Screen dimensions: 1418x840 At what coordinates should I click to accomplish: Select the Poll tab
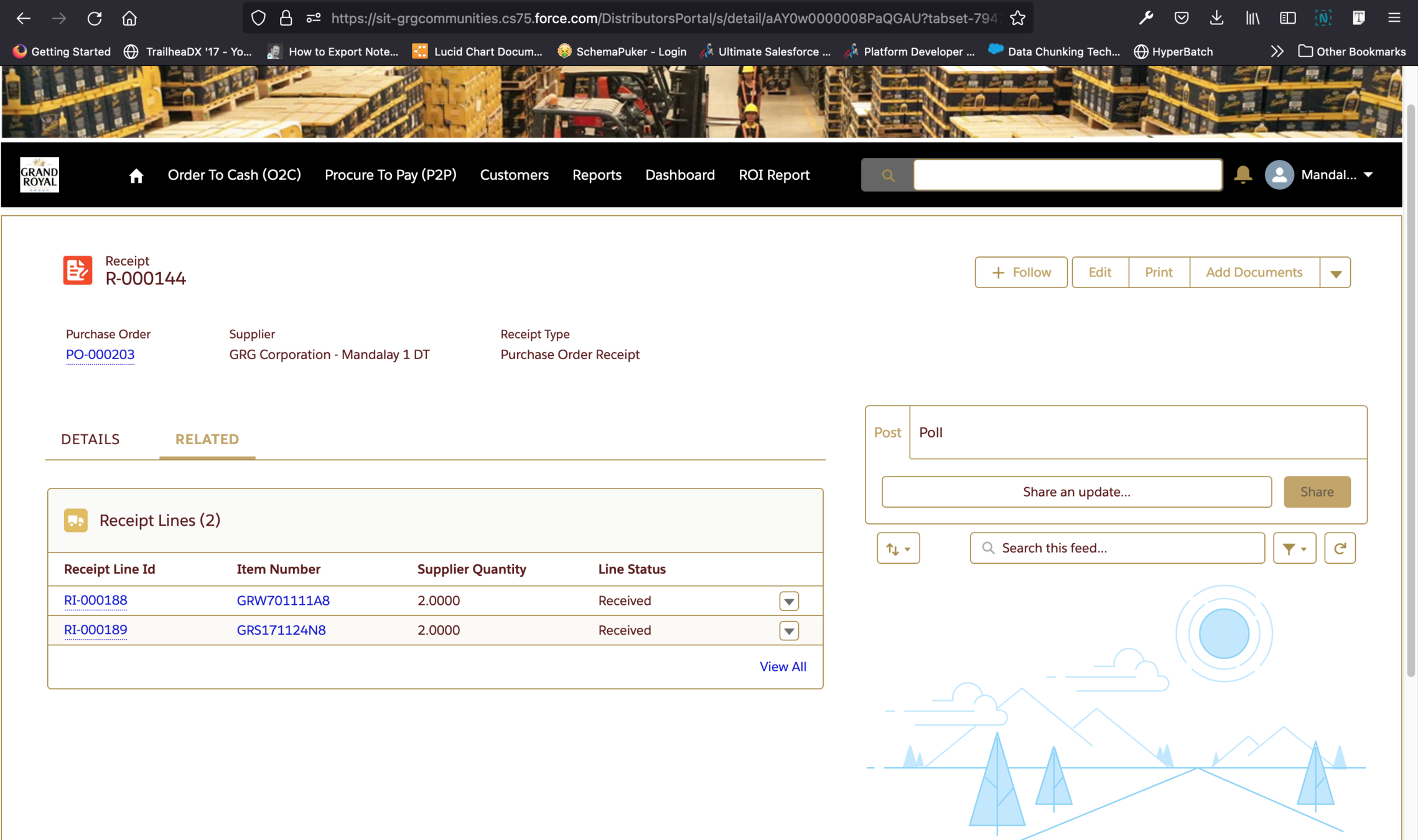[x=930, y=432]
